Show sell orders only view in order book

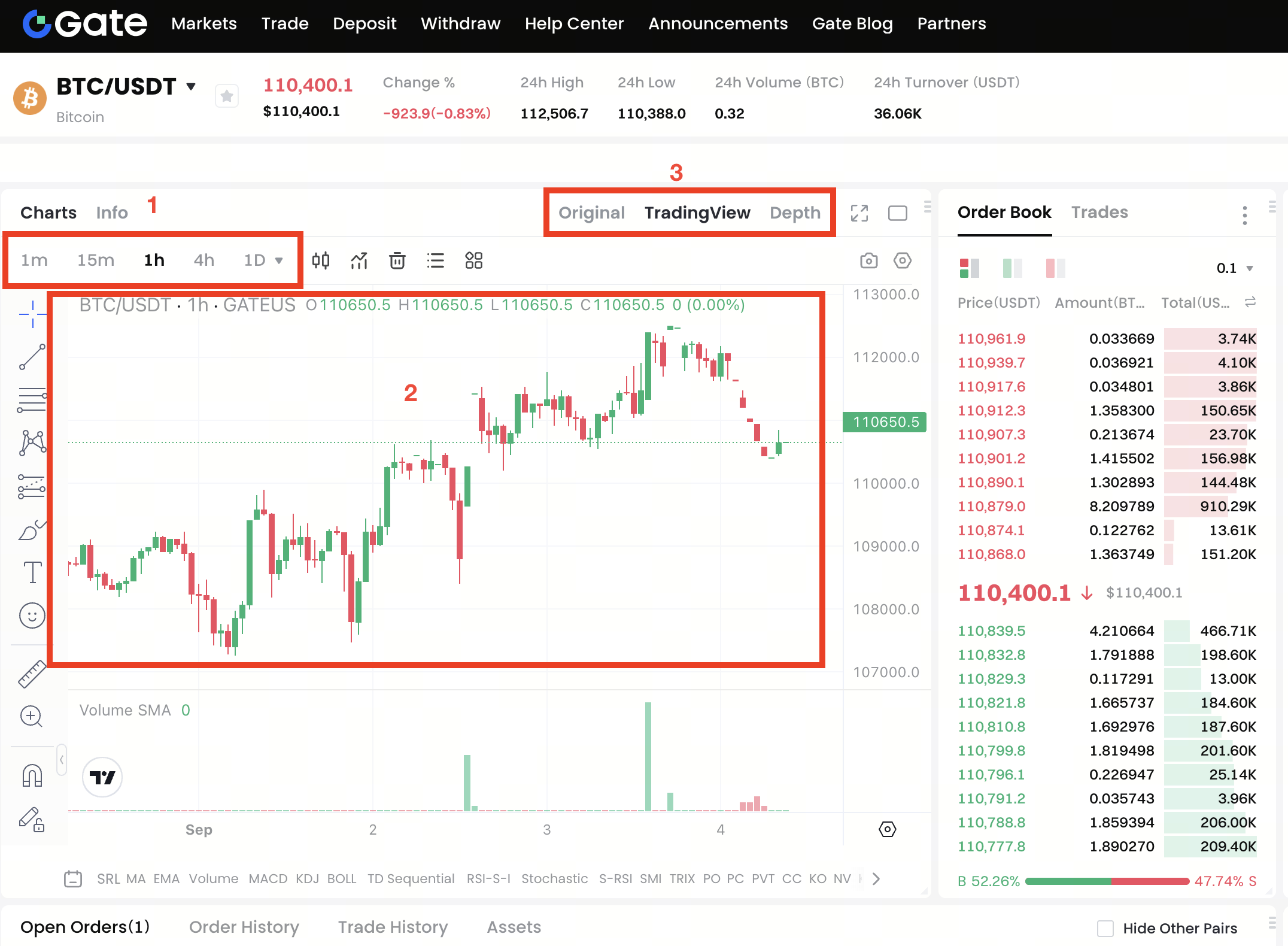tap(1055, 268)
